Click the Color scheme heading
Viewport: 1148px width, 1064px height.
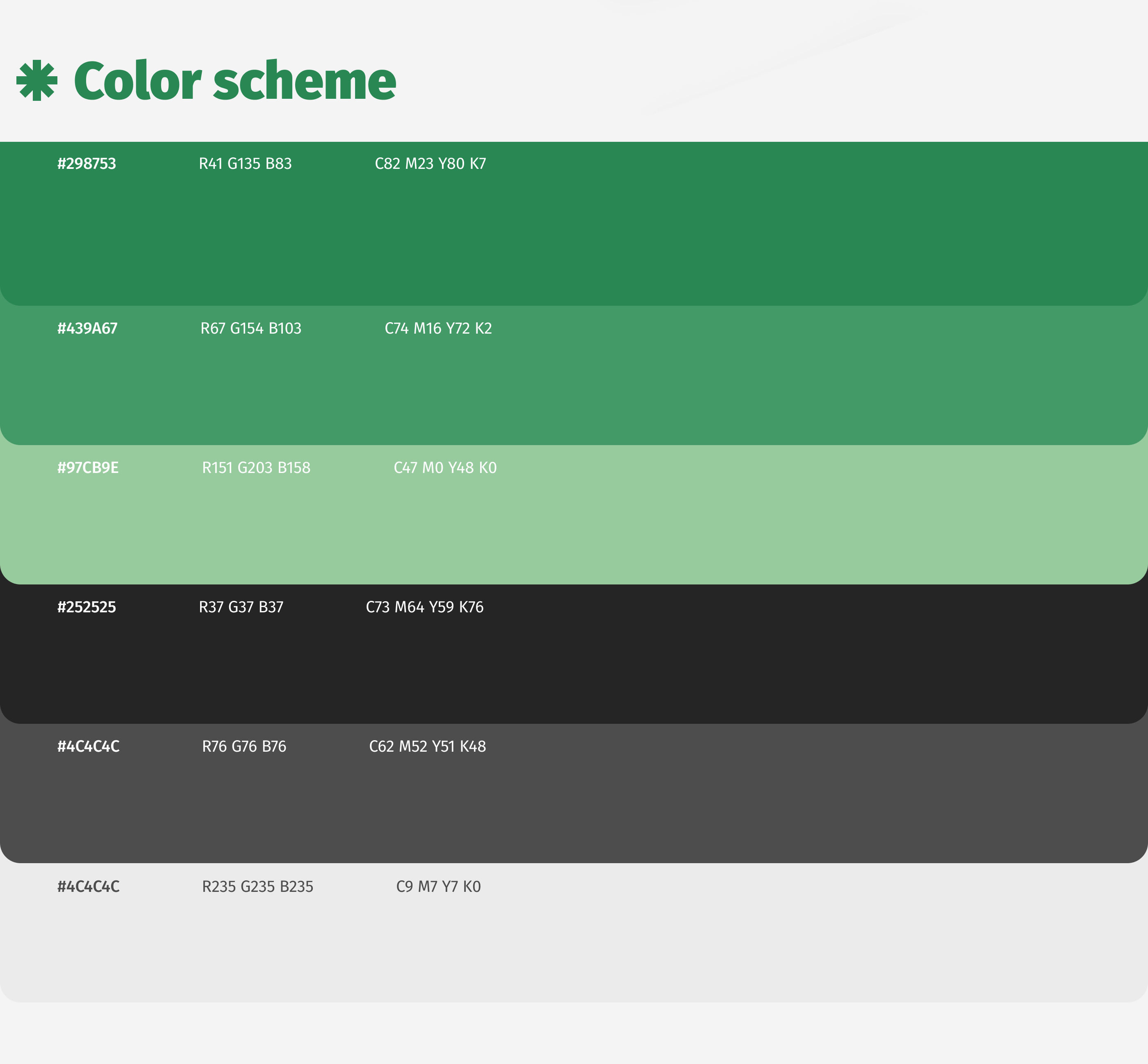pyautogui.click(x=235, y=81)
